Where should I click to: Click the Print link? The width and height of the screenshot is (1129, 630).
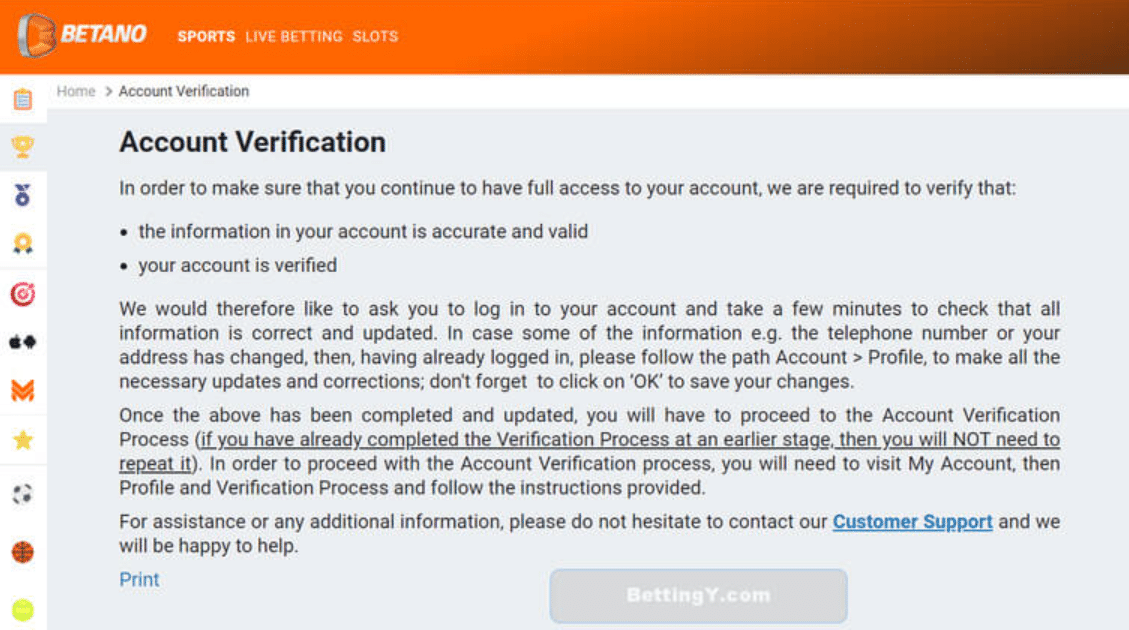tap(139, 580)
